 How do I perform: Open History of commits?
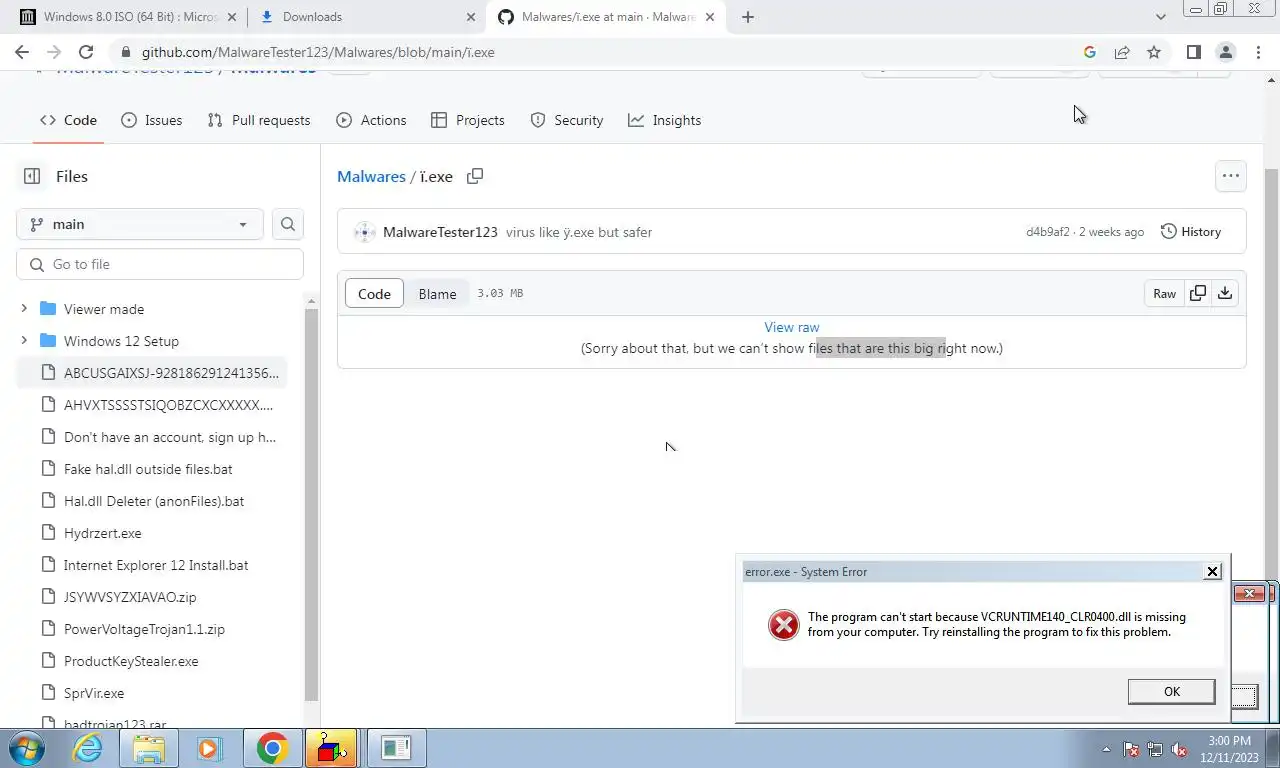pos(1191,231)
